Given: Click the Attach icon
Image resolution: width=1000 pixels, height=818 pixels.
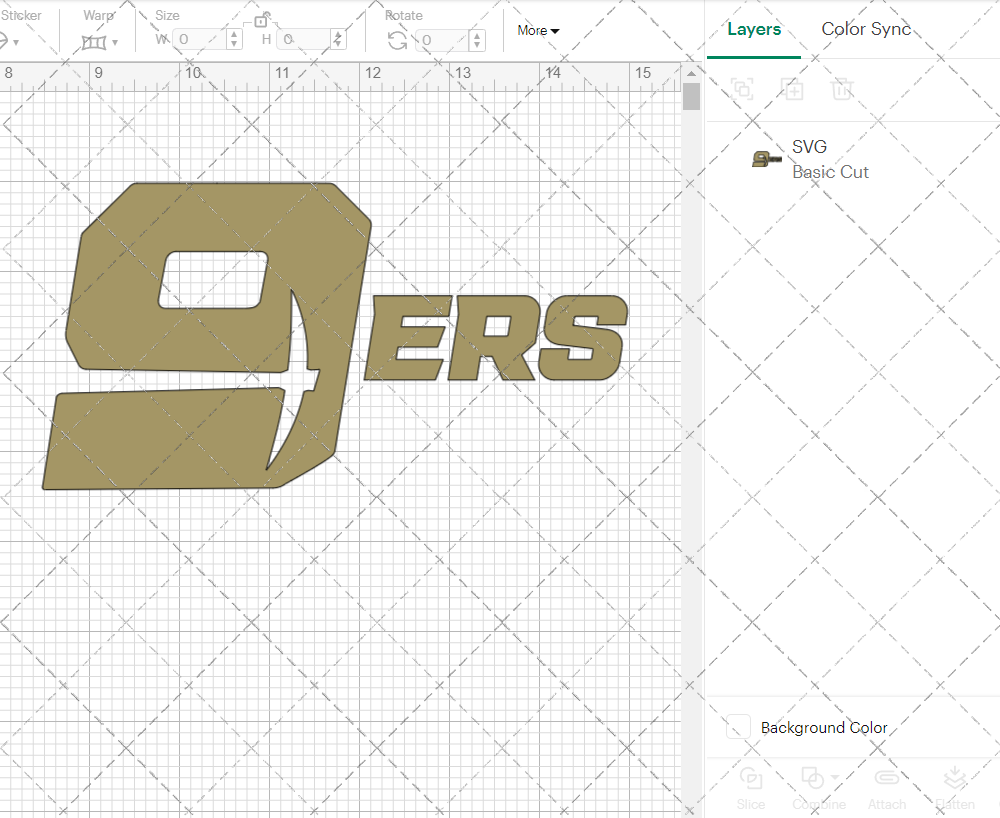Looking at the screenshot, I should (887, 777).
